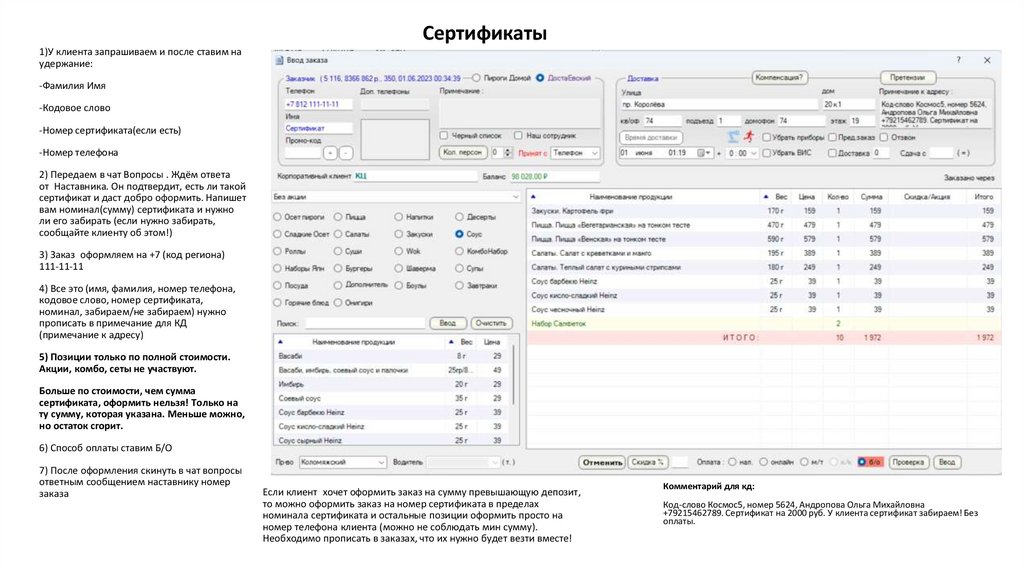Image resolution: width=1024 pixels, height=574 pixels.
Task: Click the Итого column header
Action: pyautogui.click(x=984, y=196)
